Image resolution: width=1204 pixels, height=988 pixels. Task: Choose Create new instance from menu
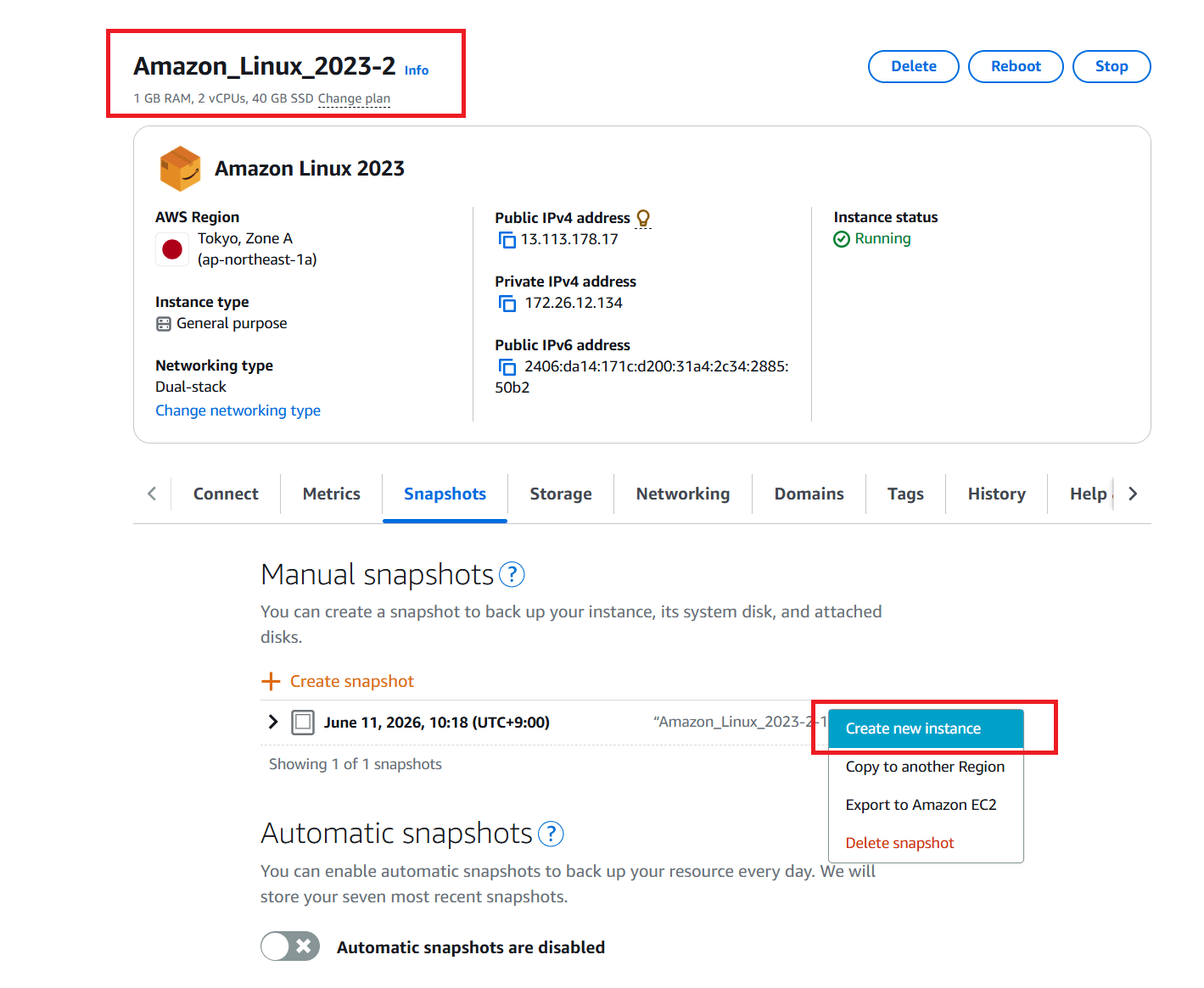click(926, 728)
